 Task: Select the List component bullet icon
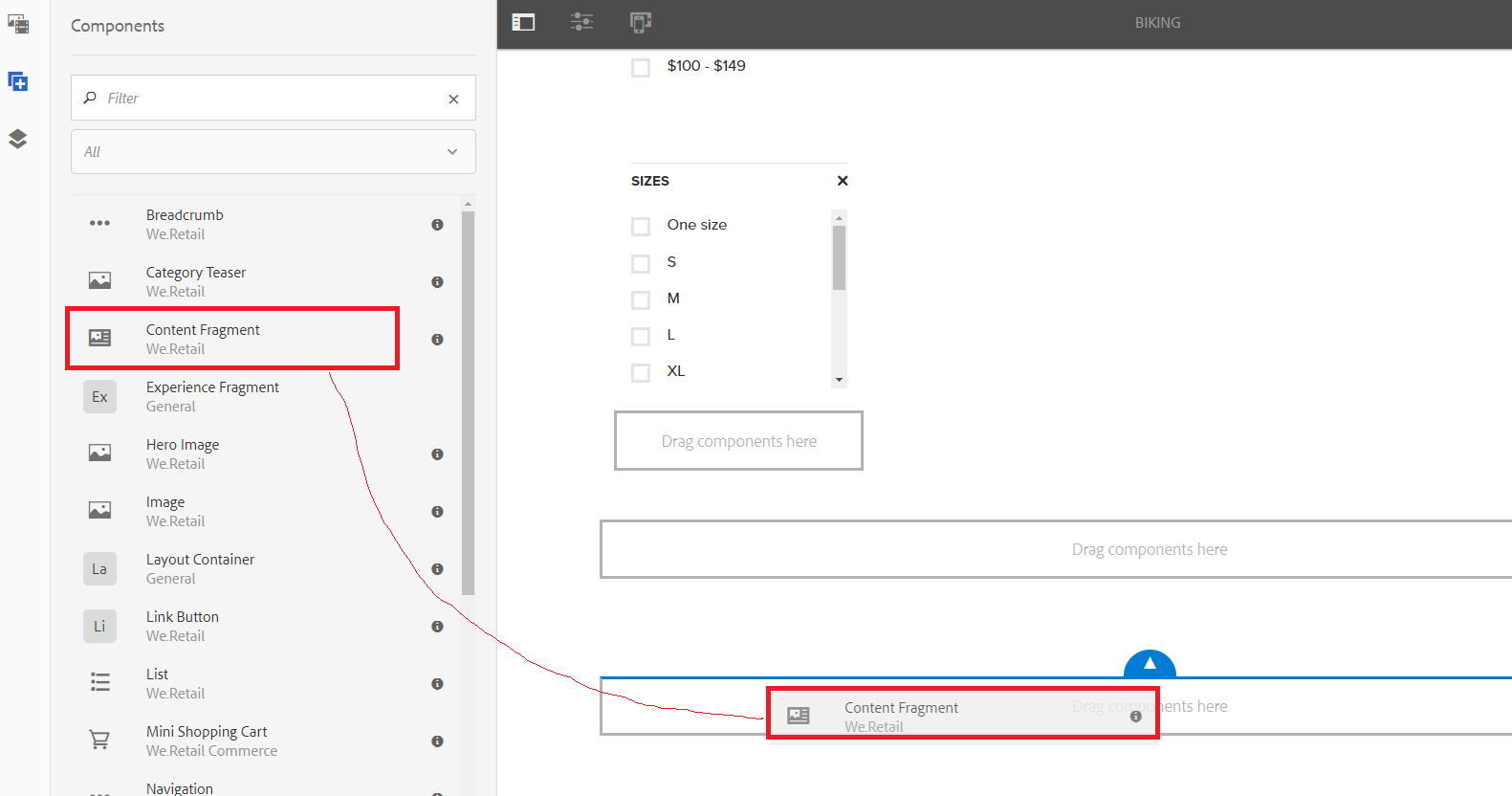(x=99, y=682)
